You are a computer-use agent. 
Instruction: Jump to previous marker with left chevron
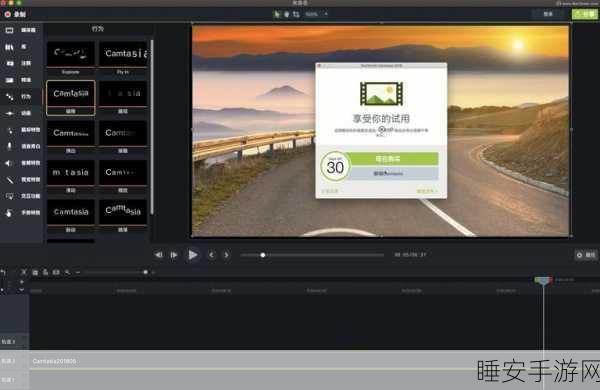tap(211, 255)
